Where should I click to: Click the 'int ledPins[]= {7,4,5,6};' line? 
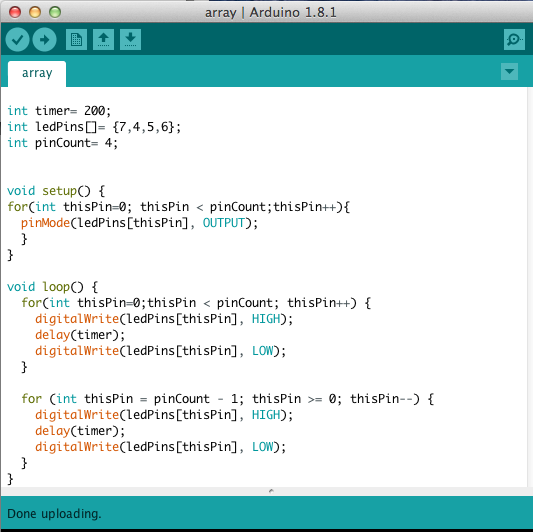94,127
